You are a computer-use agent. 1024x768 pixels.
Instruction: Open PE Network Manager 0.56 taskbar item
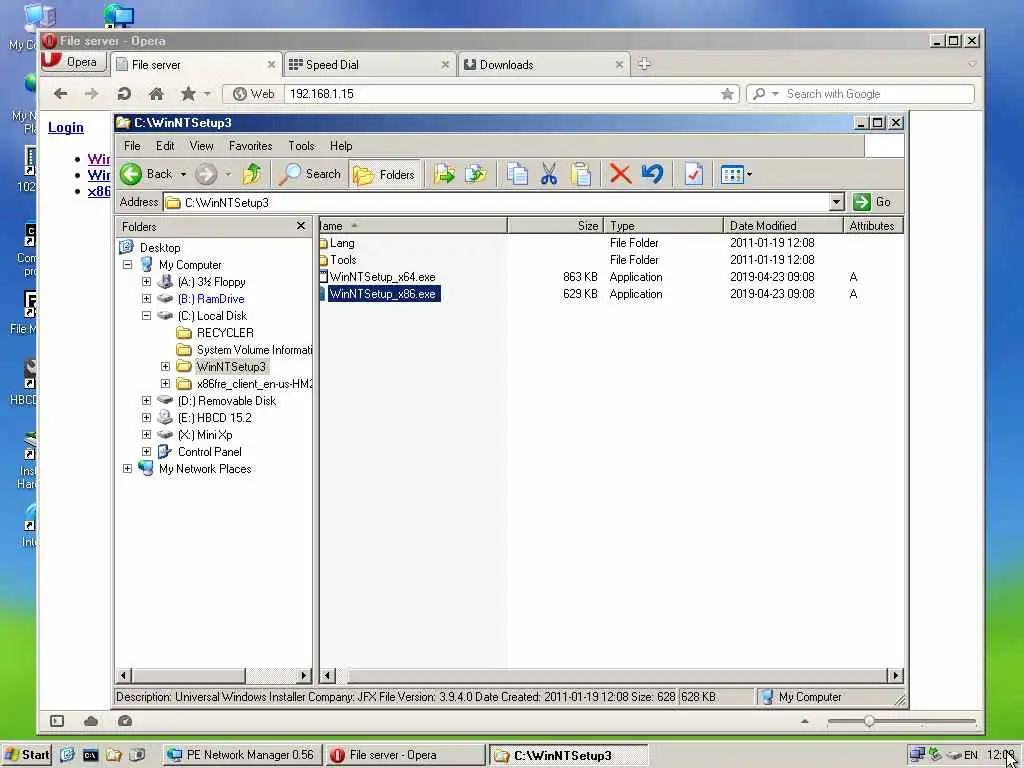(x=241, y=755)
